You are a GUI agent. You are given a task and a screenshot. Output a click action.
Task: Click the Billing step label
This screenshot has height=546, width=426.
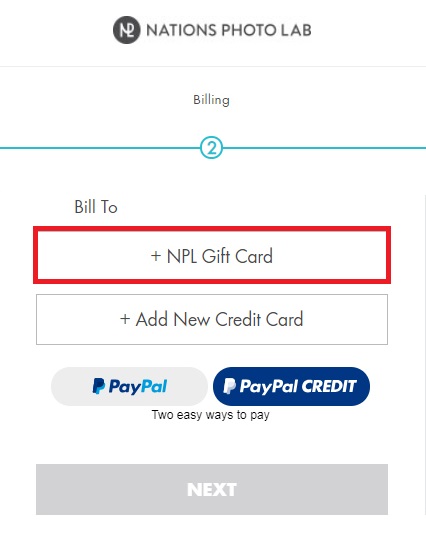[x=211, y=100]
